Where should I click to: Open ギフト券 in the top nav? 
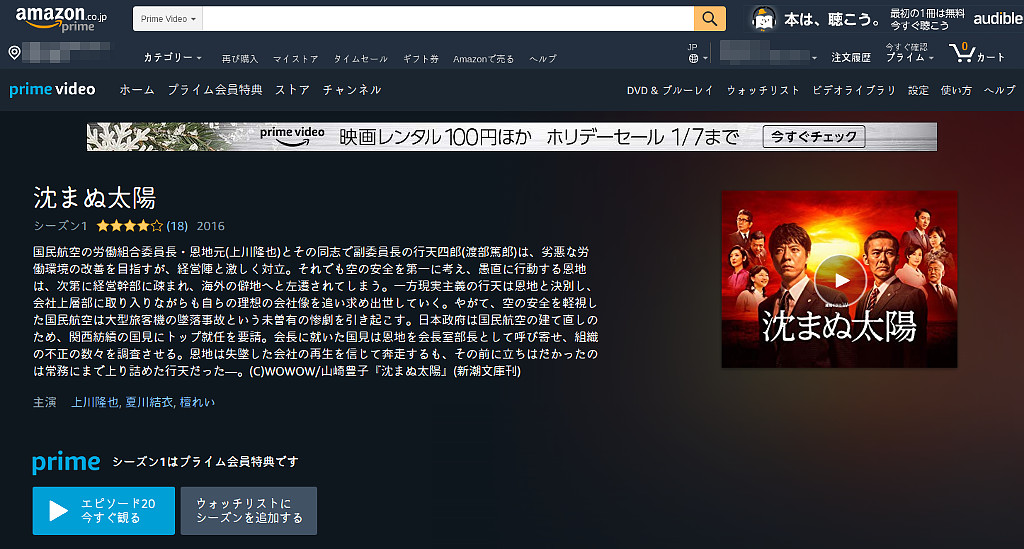point(421,59)
